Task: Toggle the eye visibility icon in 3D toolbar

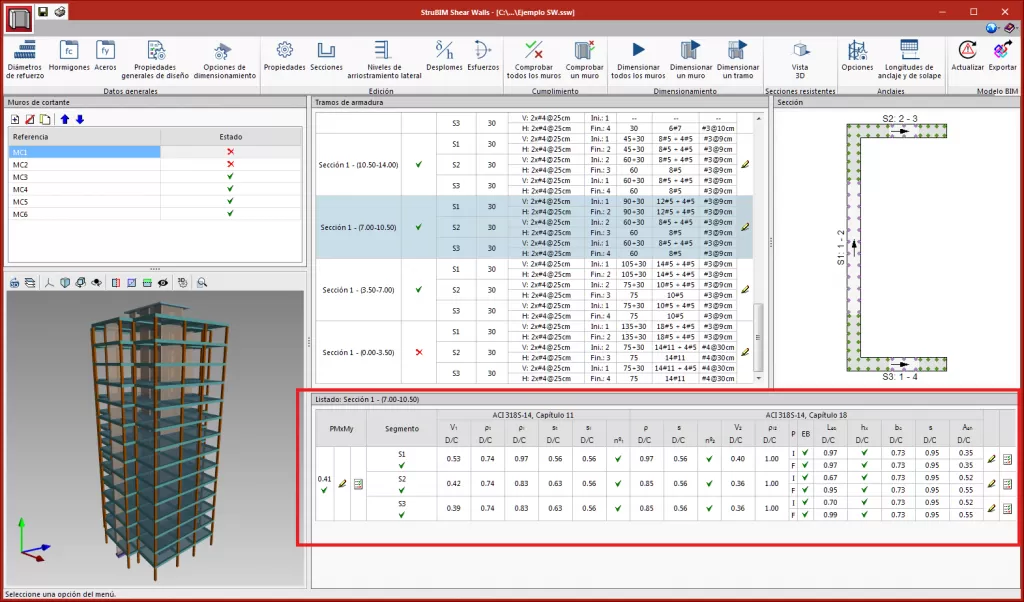Action: click(x=162, y=283)
